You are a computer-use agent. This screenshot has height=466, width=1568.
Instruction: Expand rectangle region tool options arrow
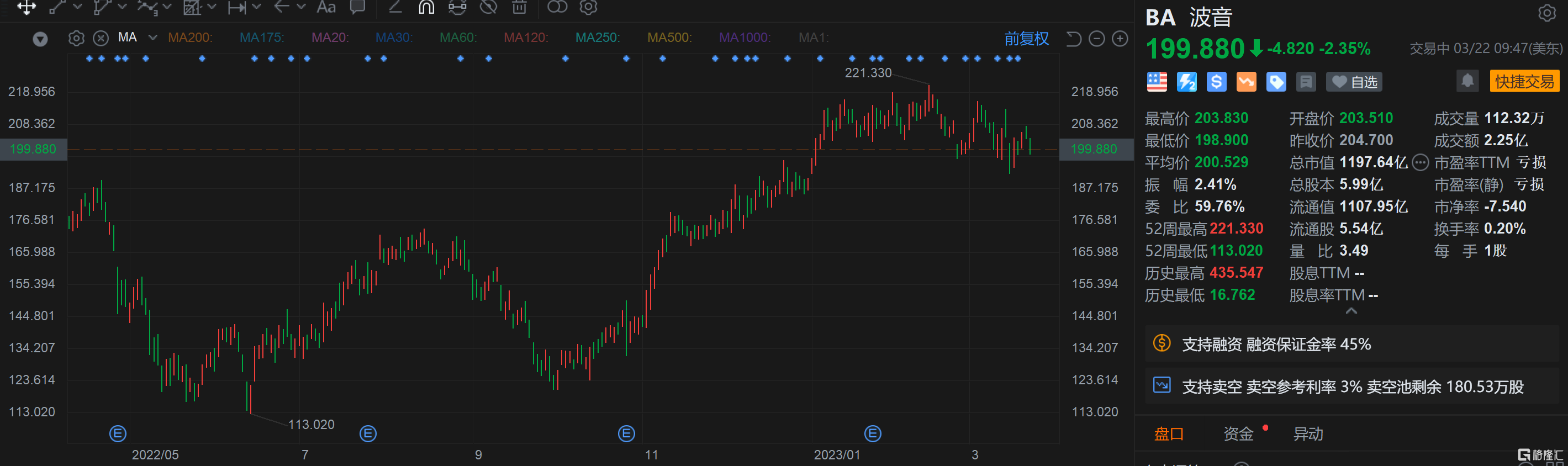[212, 7]
